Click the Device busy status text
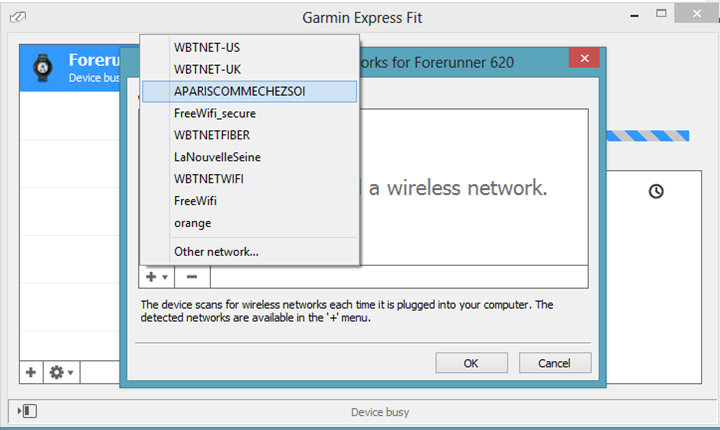This screenshot has width=720, height=430. click(x=380, y=412)
